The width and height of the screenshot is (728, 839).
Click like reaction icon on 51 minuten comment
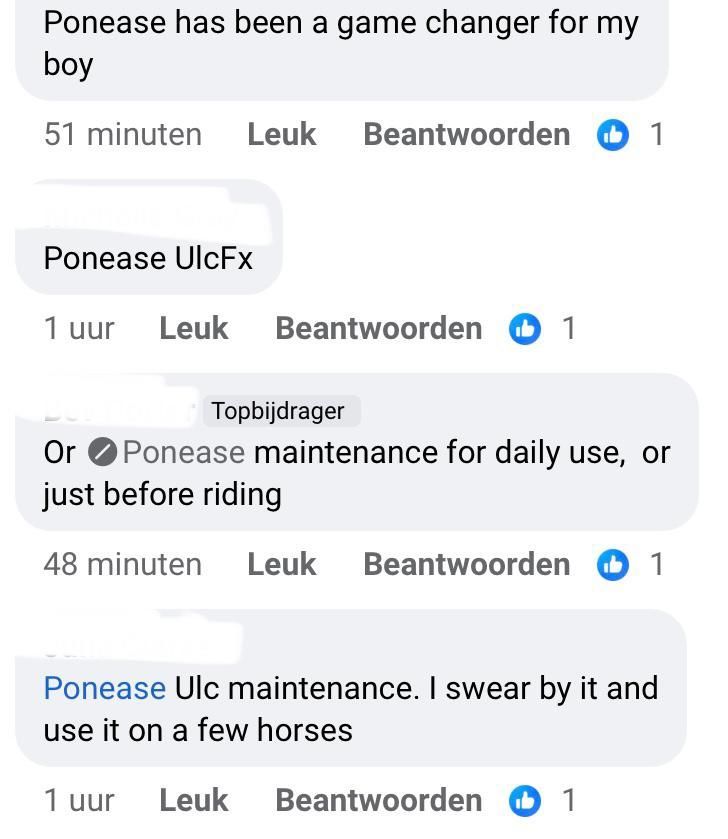coord(612,135)
